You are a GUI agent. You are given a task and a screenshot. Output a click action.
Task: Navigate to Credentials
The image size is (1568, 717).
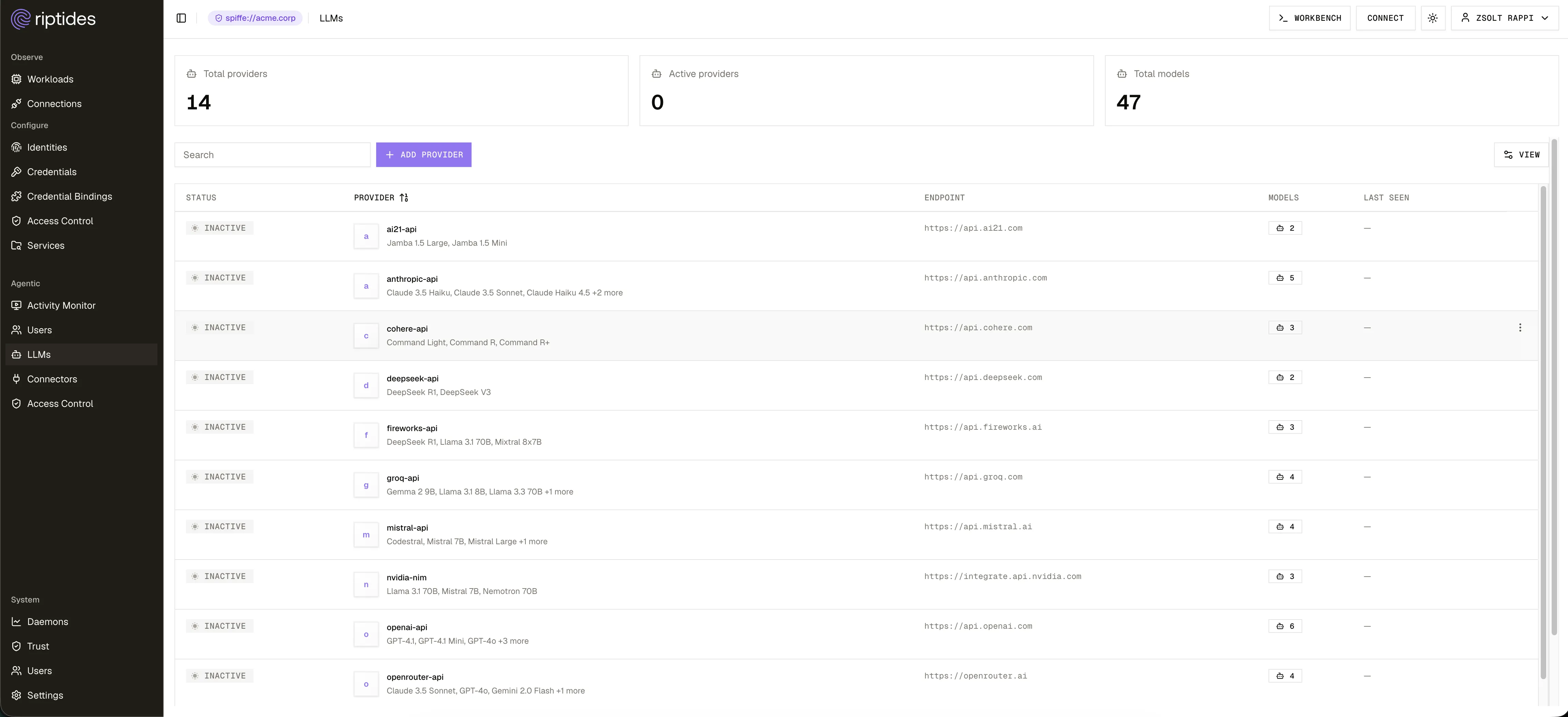81,172
